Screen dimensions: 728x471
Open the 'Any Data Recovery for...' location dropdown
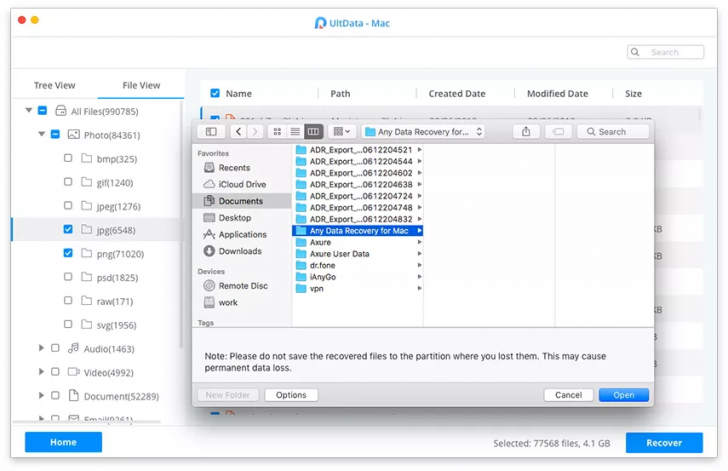(423, 132)
